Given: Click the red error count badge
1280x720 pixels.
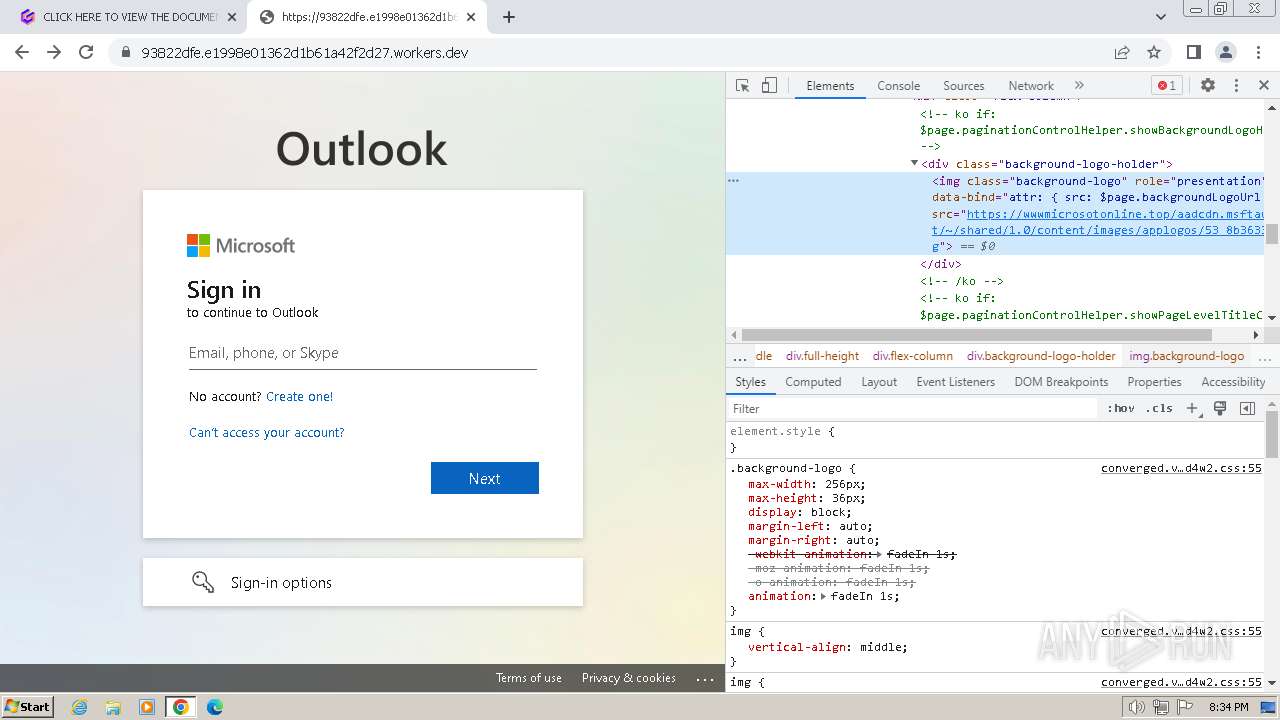Looking at the screenshot, I should coord(1166,86).
